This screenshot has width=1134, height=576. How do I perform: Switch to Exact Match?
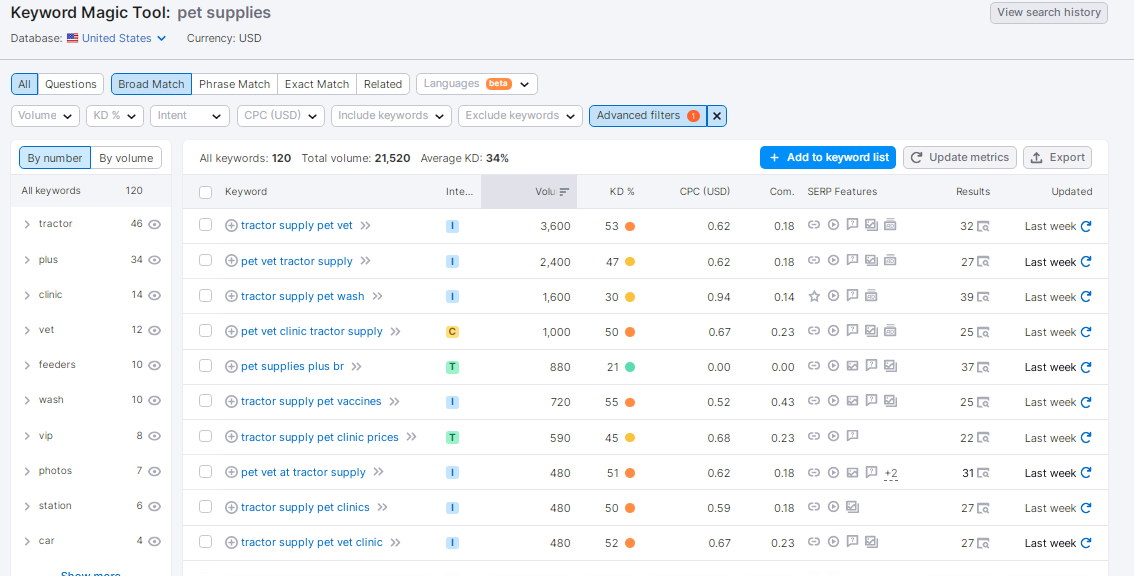(317, 84)
